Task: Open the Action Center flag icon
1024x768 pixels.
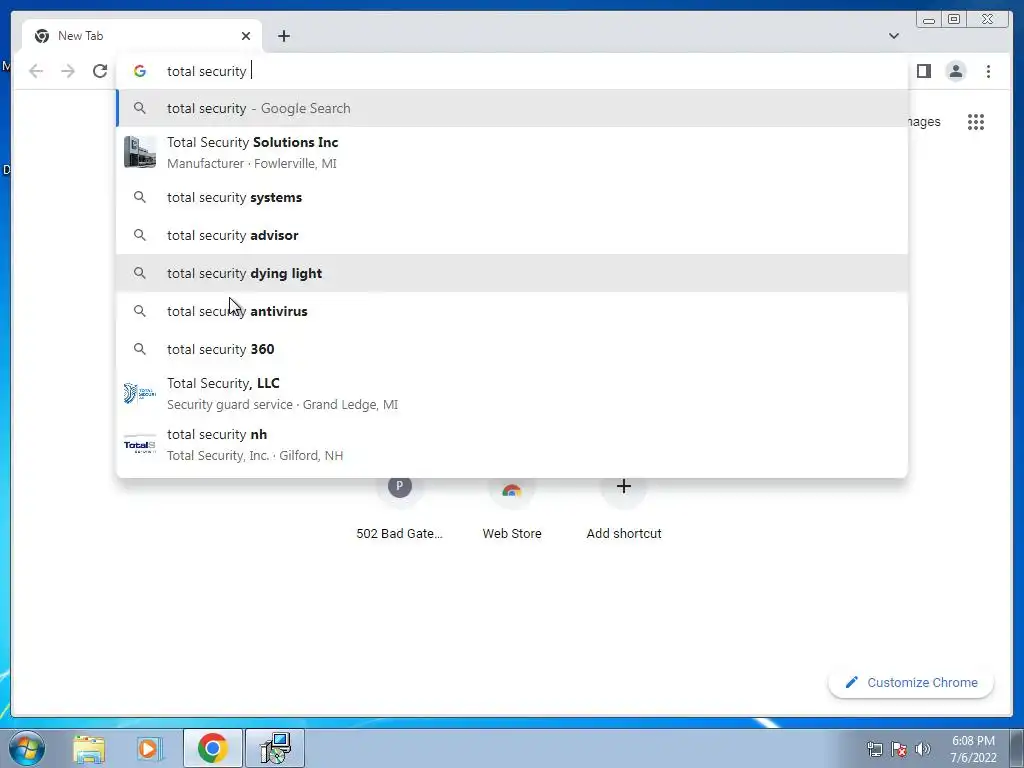Action: tap(899, 749)
